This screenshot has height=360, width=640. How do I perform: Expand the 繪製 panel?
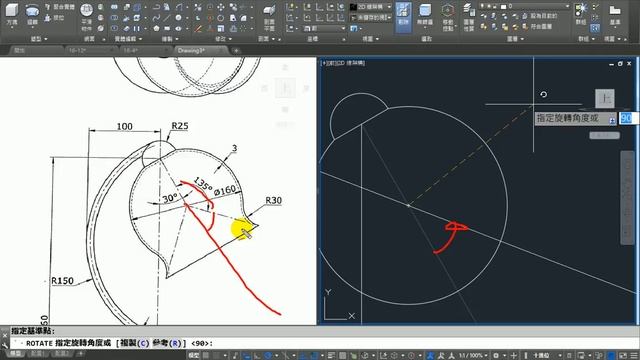point(170,39)
